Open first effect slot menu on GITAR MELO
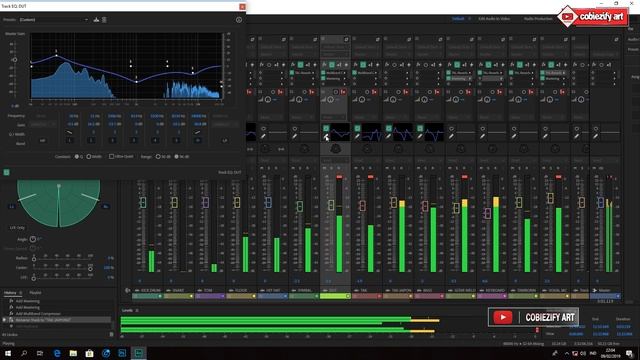The image size is (640, 360). pos(470,73)
